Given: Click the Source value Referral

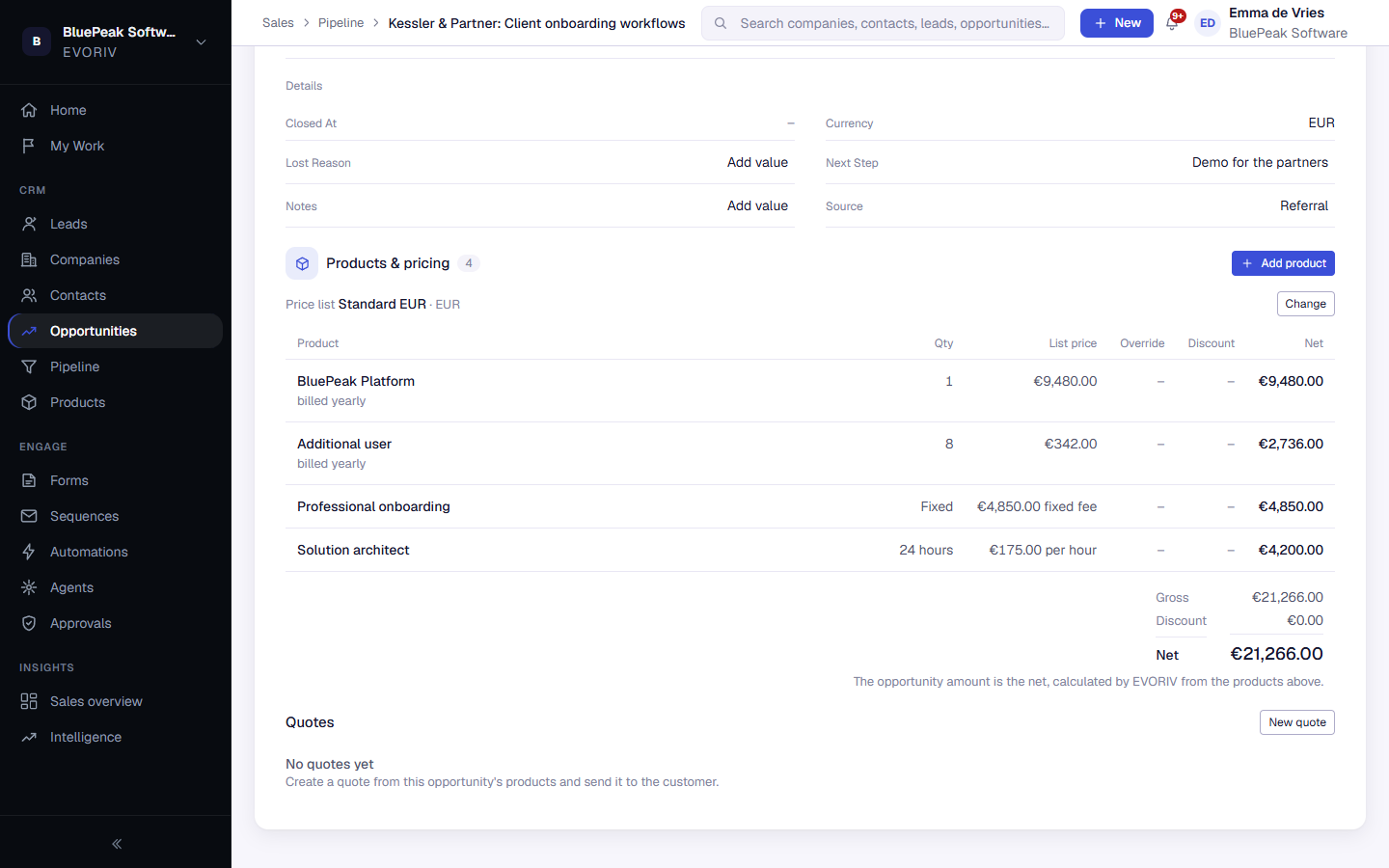Looking at the screenshot, I should point(1304,205).
